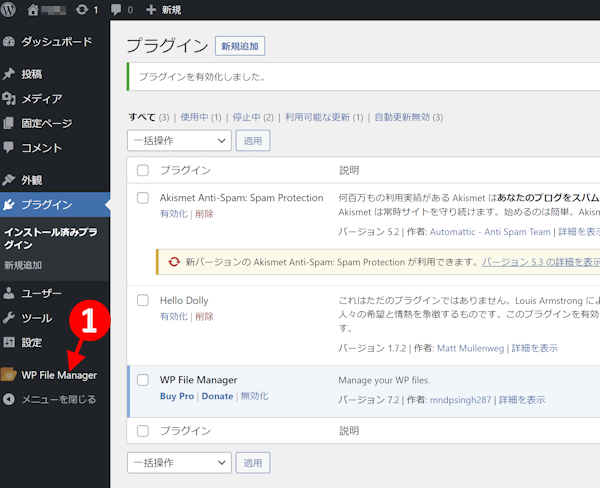Click the プラグイン column header at top
600x488 pixels.
click(185, 170)
